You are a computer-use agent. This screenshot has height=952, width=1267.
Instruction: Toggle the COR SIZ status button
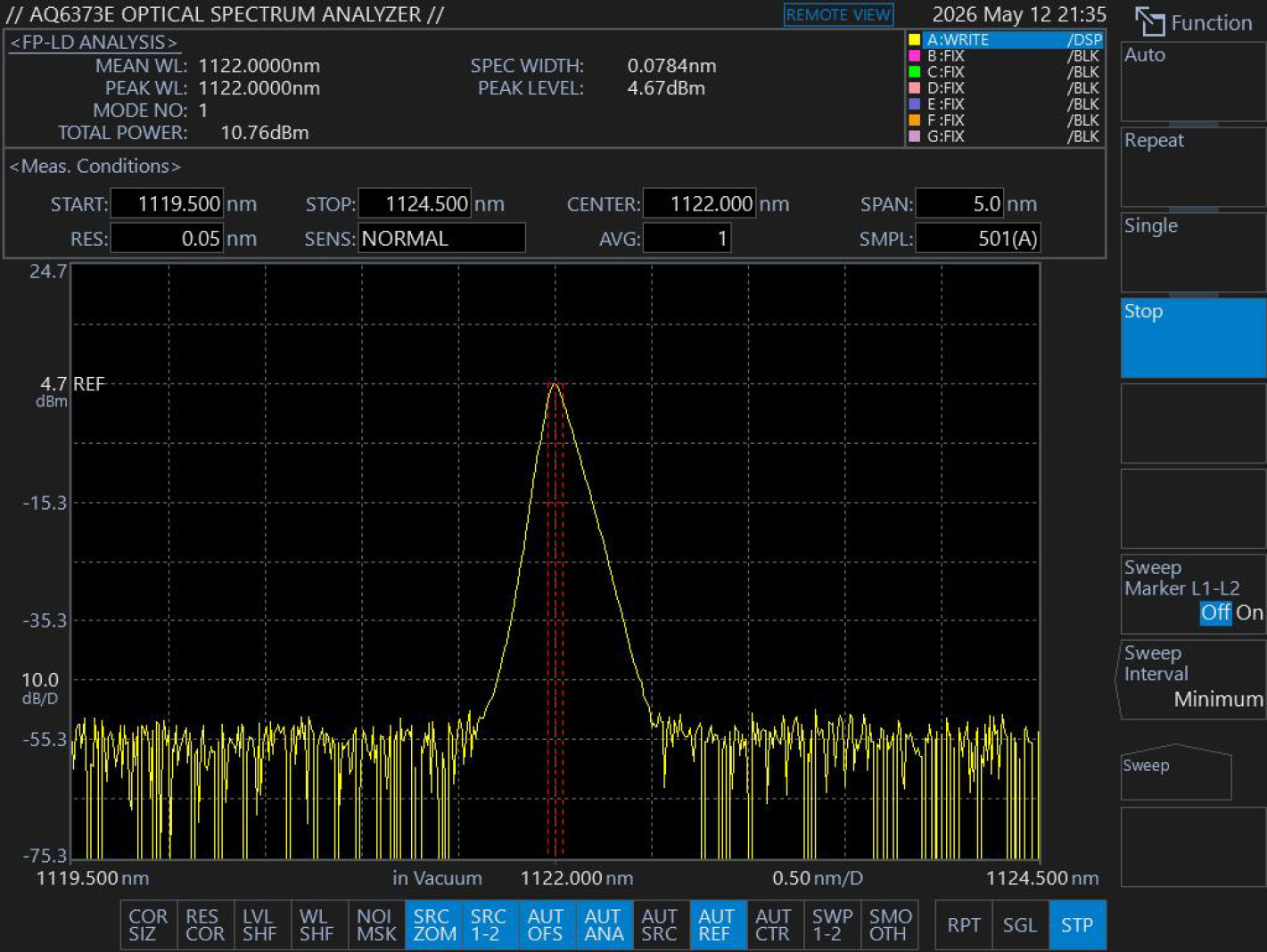point(148,925)
